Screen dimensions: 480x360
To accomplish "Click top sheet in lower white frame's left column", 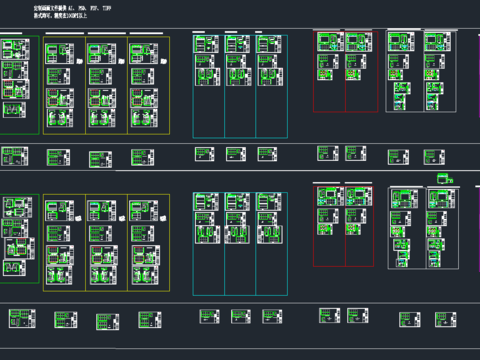I will click(404, 199).
